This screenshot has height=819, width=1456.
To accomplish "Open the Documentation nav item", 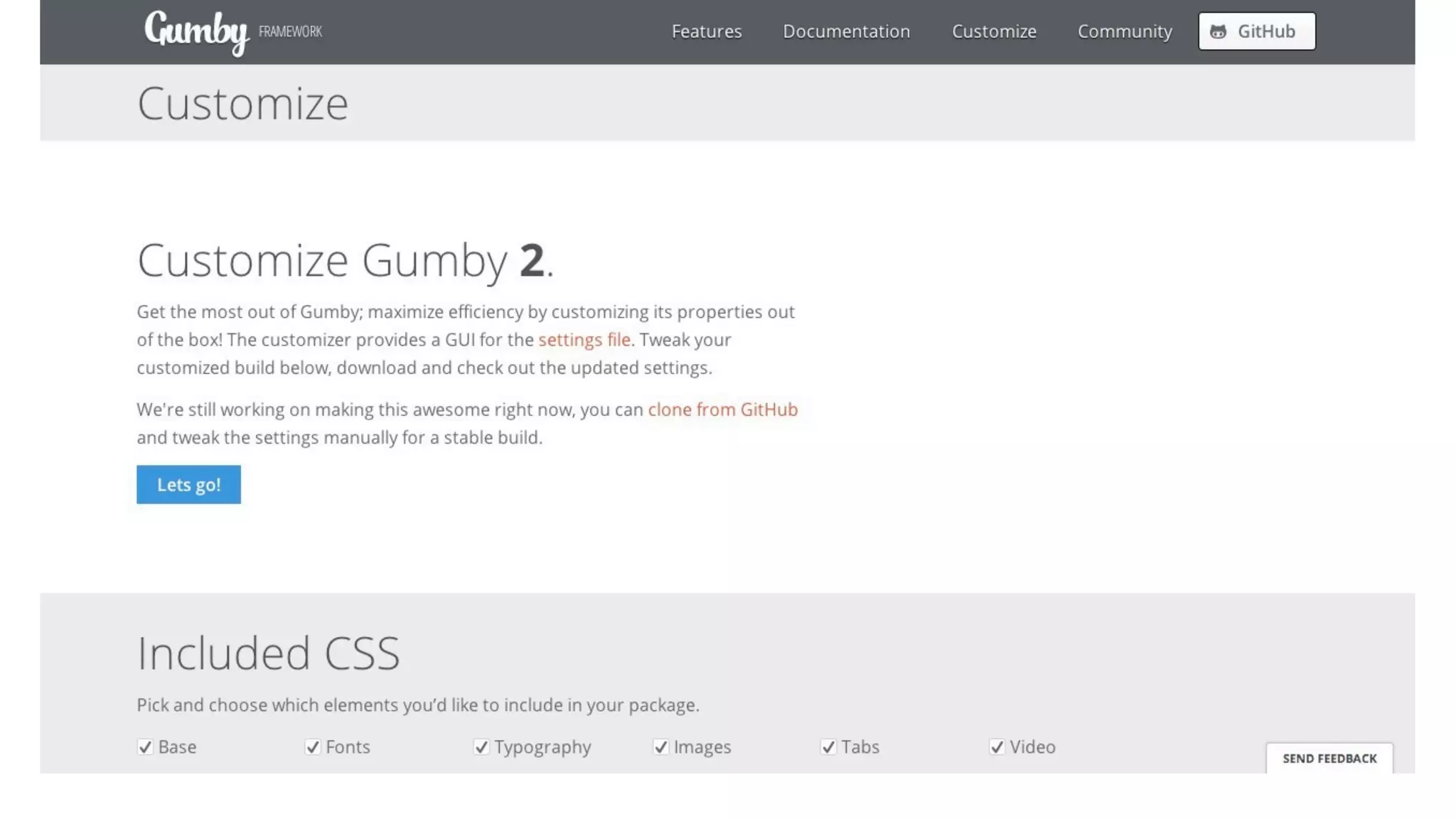I will pyautogui.click(x=846, y=31).
